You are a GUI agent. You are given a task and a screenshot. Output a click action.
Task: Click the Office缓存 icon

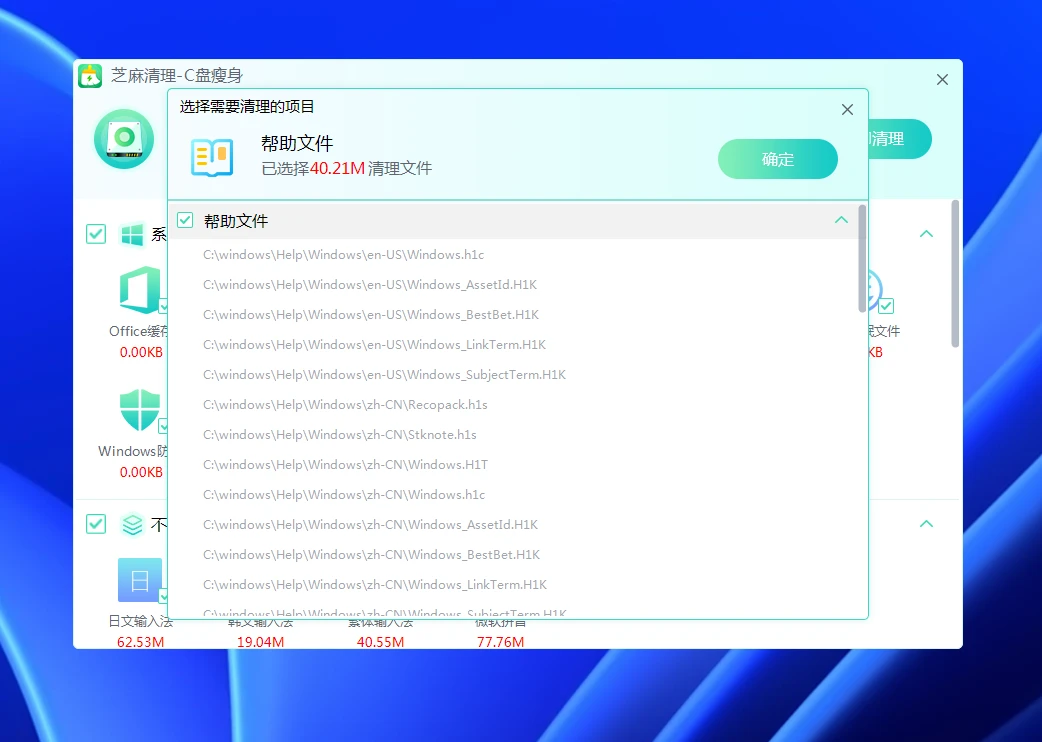click(139, 291)
